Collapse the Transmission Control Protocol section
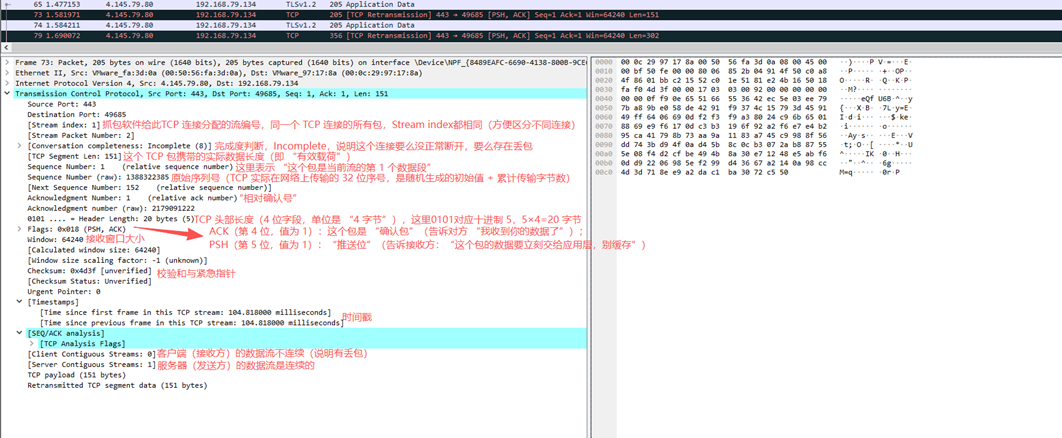The width and height of the screenshot is (1062, 438). pyautogui.click(x=8, y=94)
